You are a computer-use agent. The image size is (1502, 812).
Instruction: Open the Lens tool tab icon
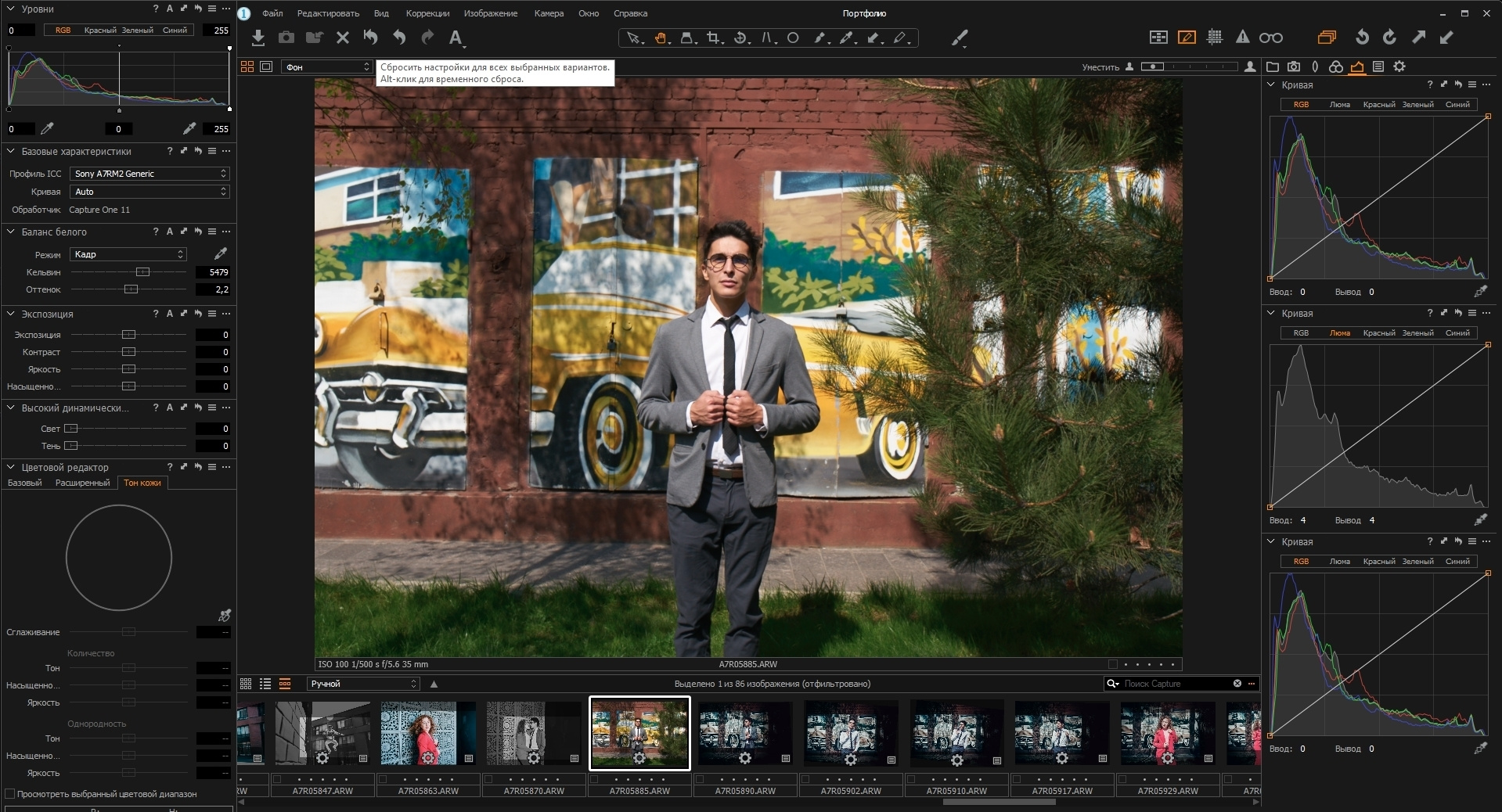tap(1315, 66)
